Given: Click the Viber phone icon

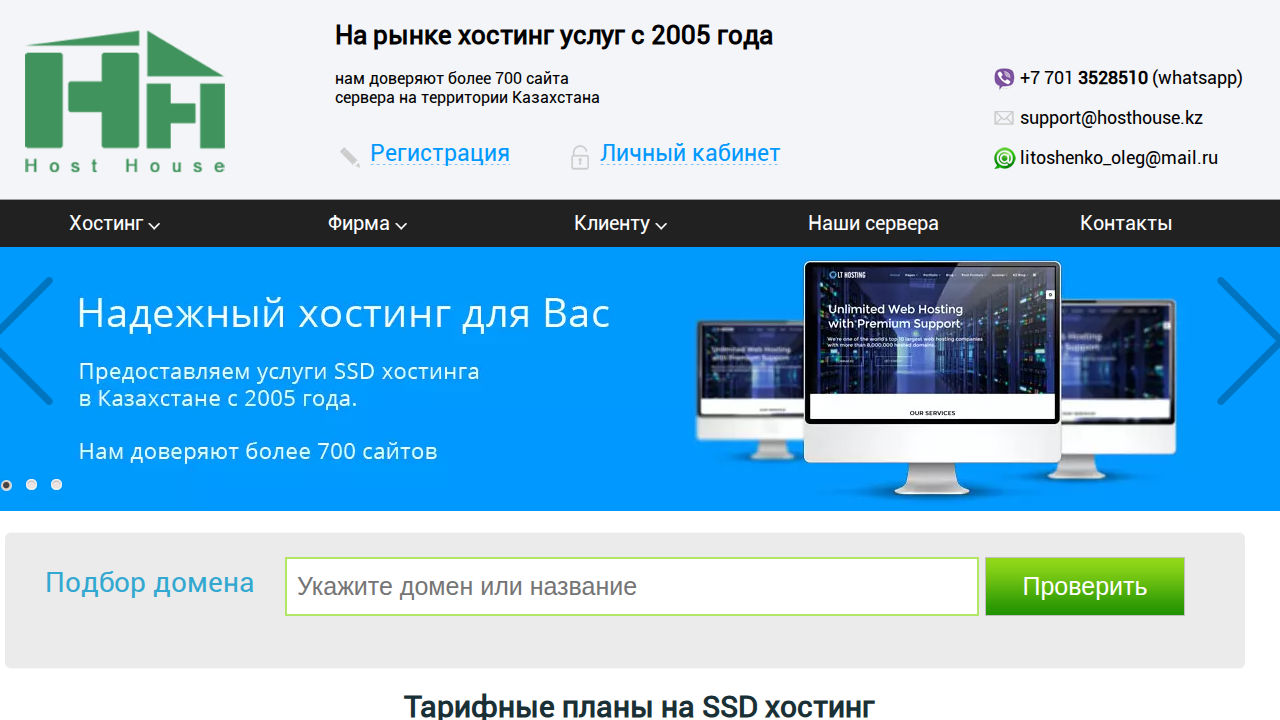Looking at the screenshot, I should 1004,78.
